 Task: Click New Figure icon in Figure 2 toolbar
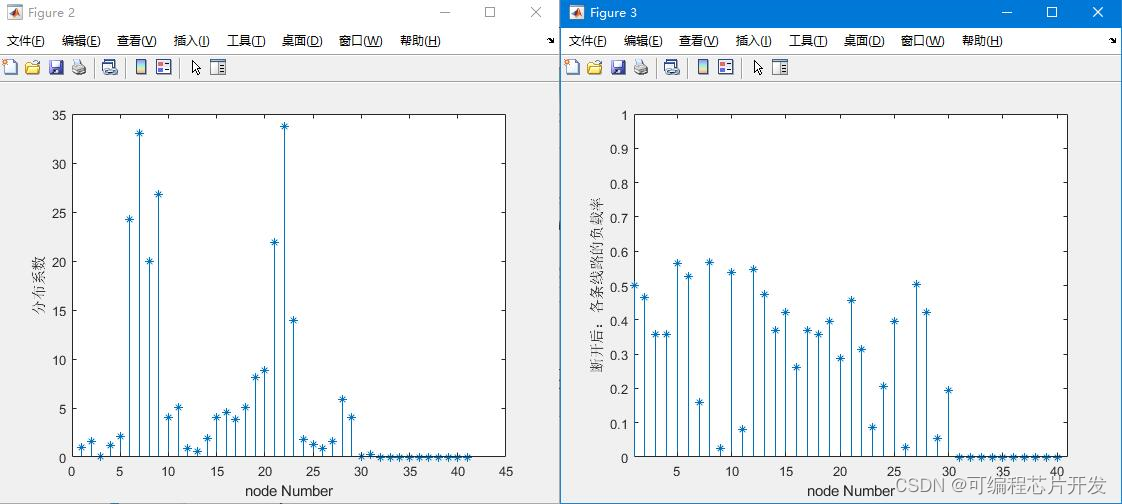(x=10, y=67)
